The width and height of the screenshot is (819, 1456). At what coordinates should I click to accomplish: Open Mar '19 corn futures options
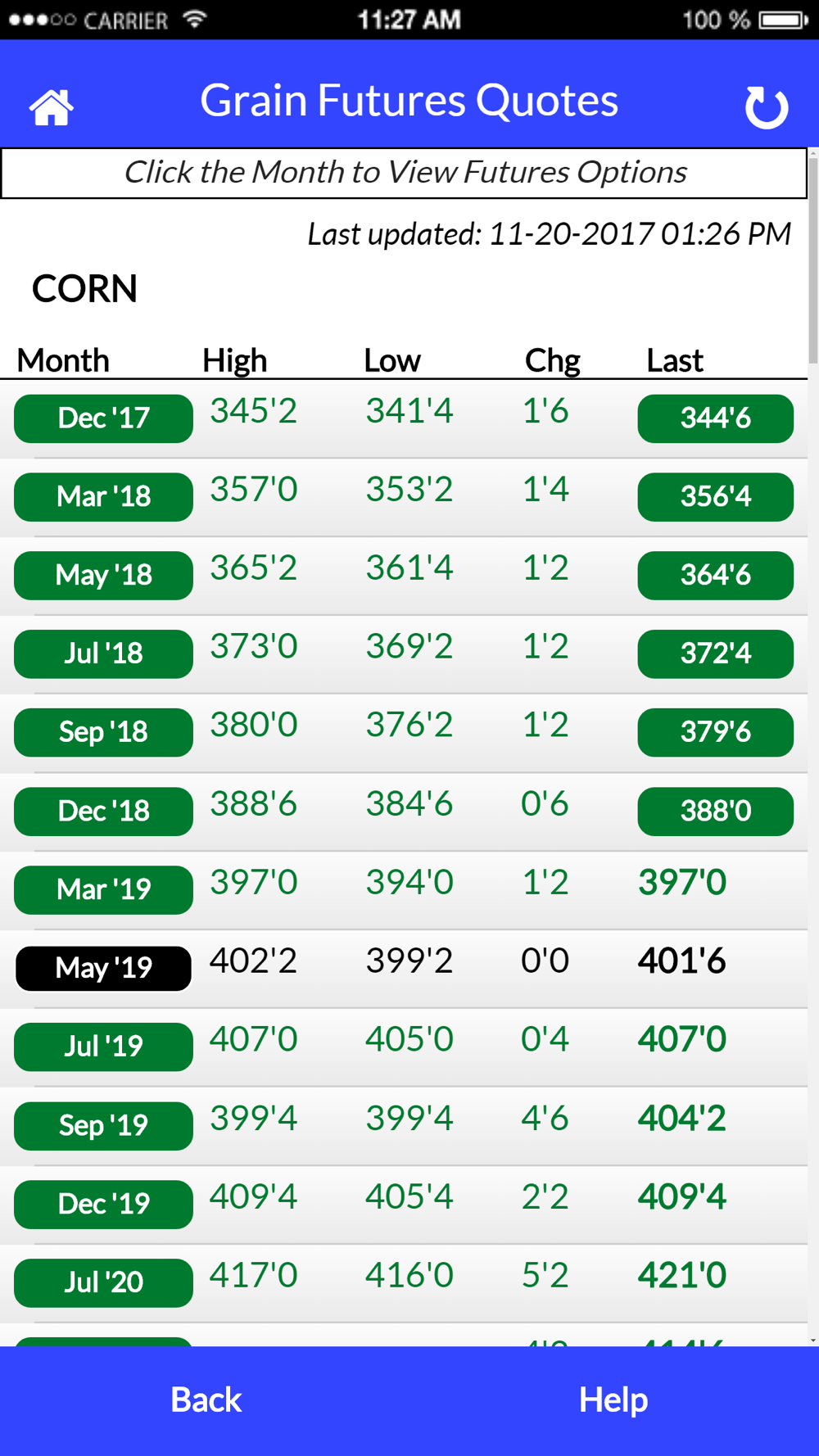103,890
